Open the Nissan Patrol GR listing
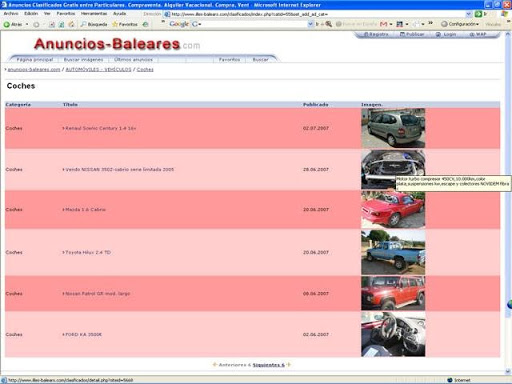512x384 pixels. pyautogui.click(x=98, y=294)
